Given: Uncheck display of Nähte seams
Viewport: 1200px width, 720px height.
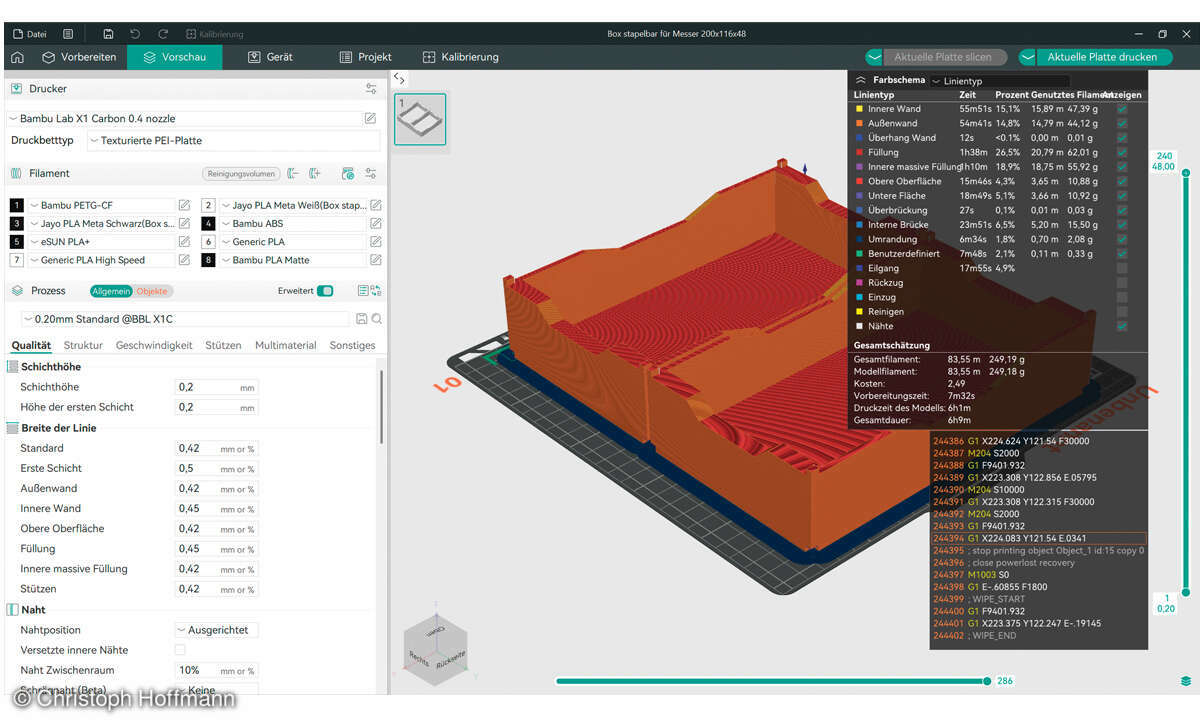Looking at the screenshot, I should 1122,326.
